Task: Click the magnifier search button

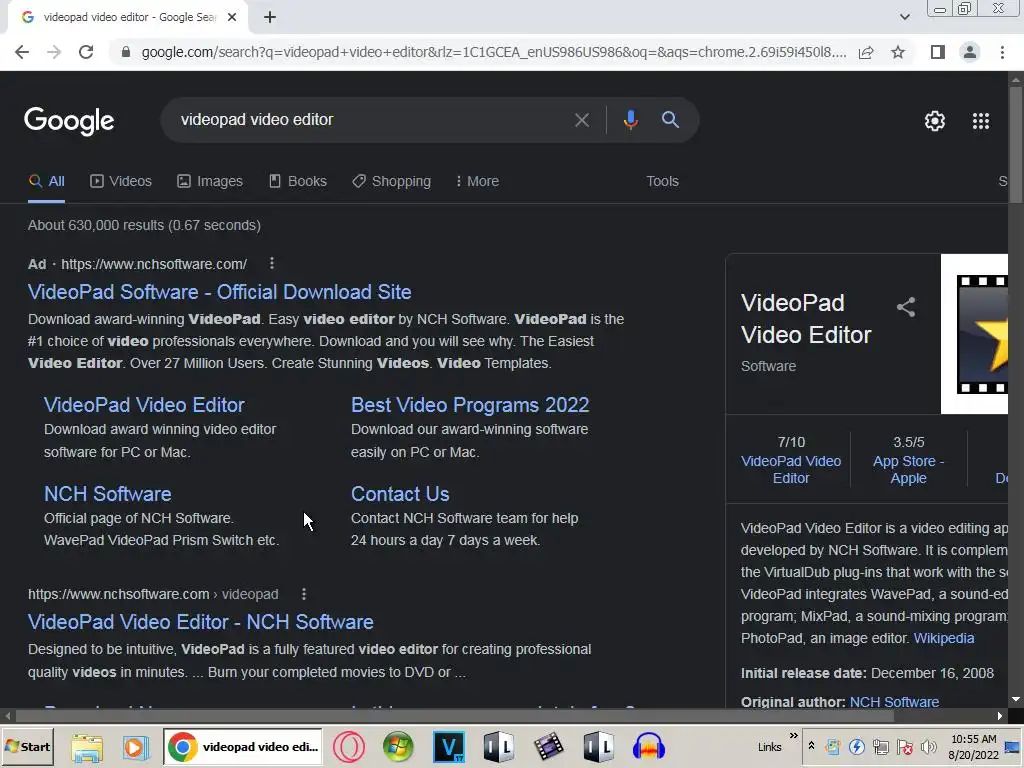Action: [x=670, y=120]
